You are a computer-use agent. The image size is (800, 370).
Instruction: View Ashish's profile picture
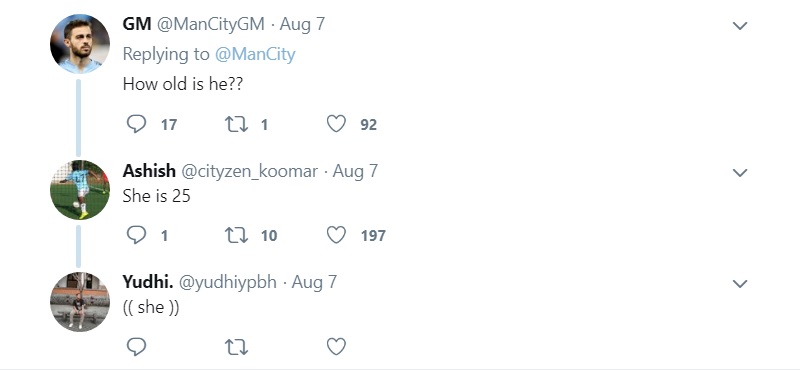click(x=80, y=190)
